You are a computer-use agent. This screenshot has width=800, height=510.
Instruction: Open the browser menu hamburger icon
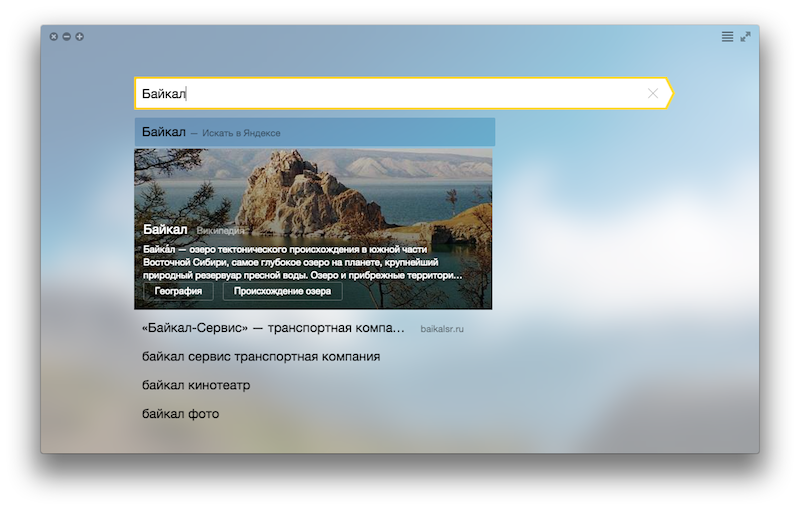tap(727, 37)
